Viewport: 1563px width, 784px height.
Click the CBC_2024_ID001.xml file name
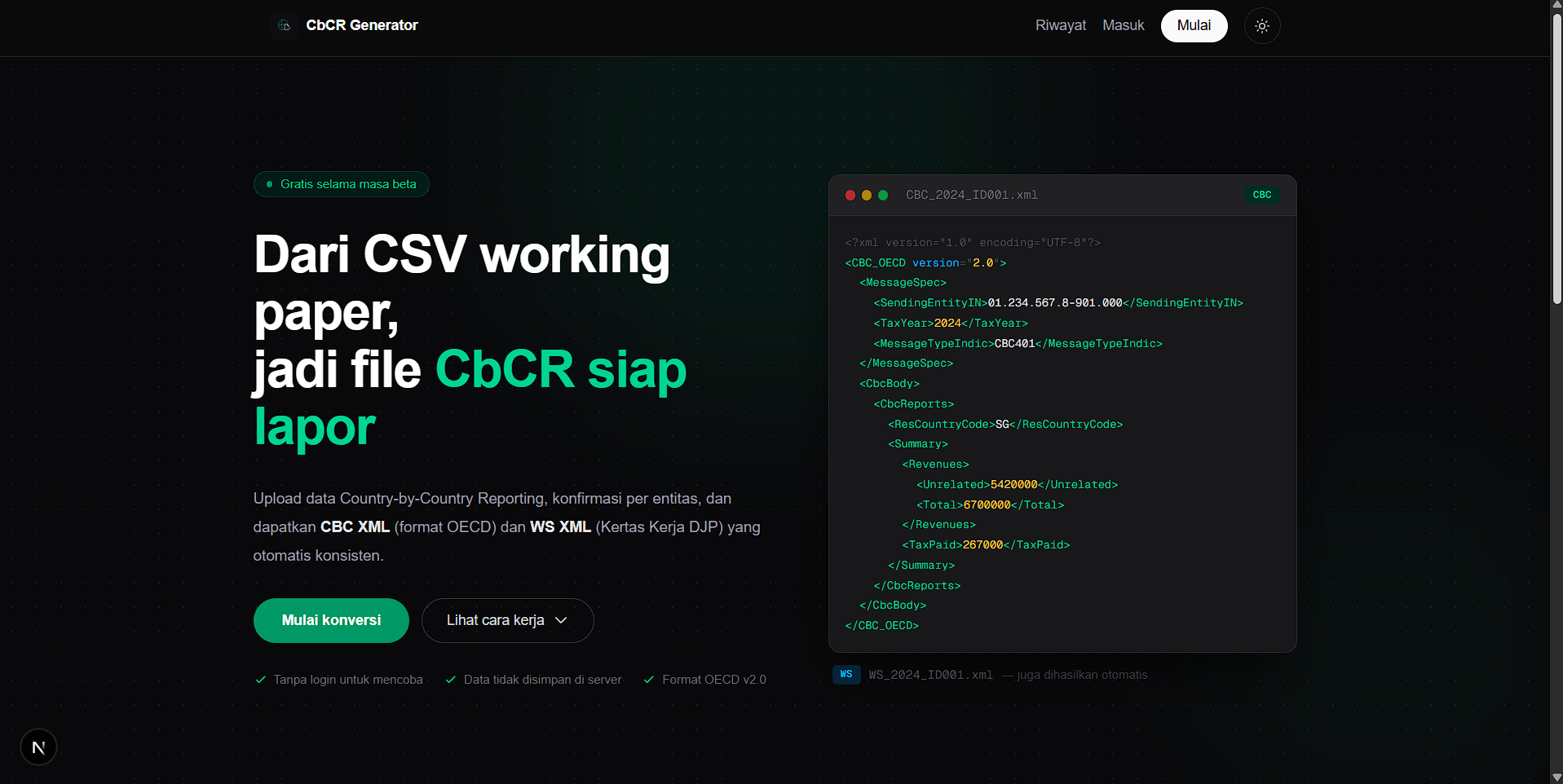tap(972, 196)
